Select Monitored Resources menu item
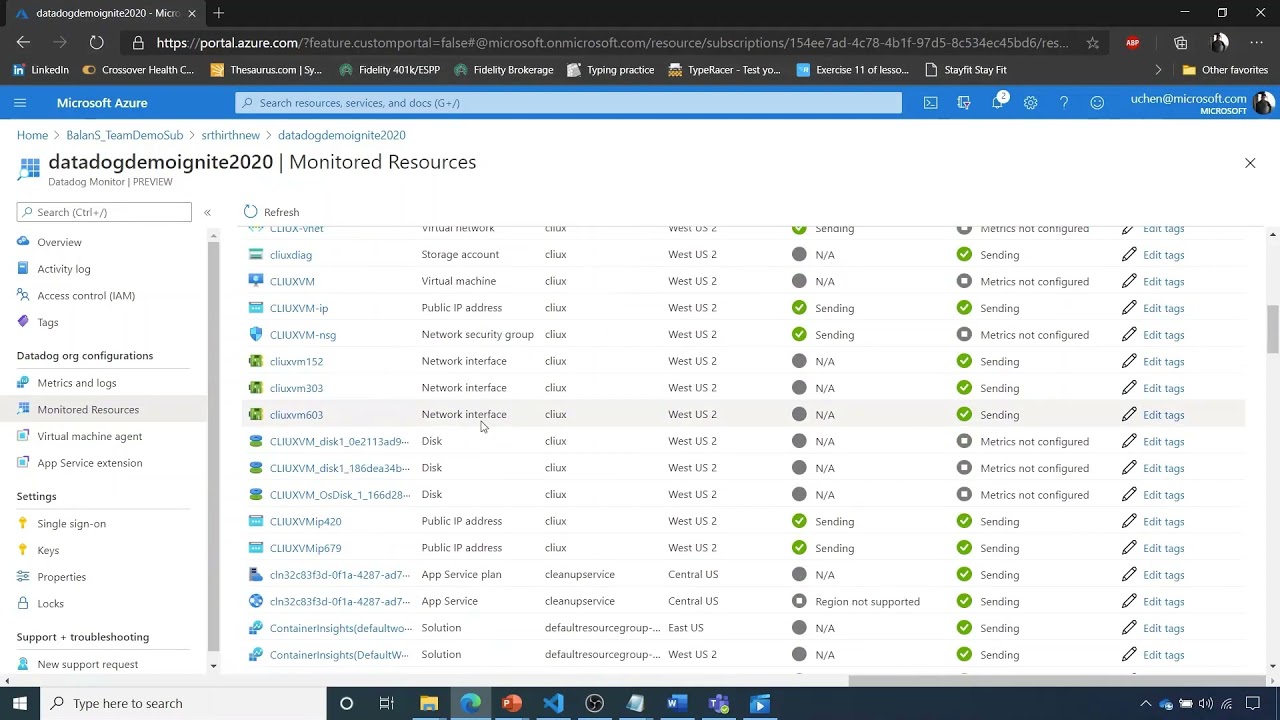 coord(88,410)
